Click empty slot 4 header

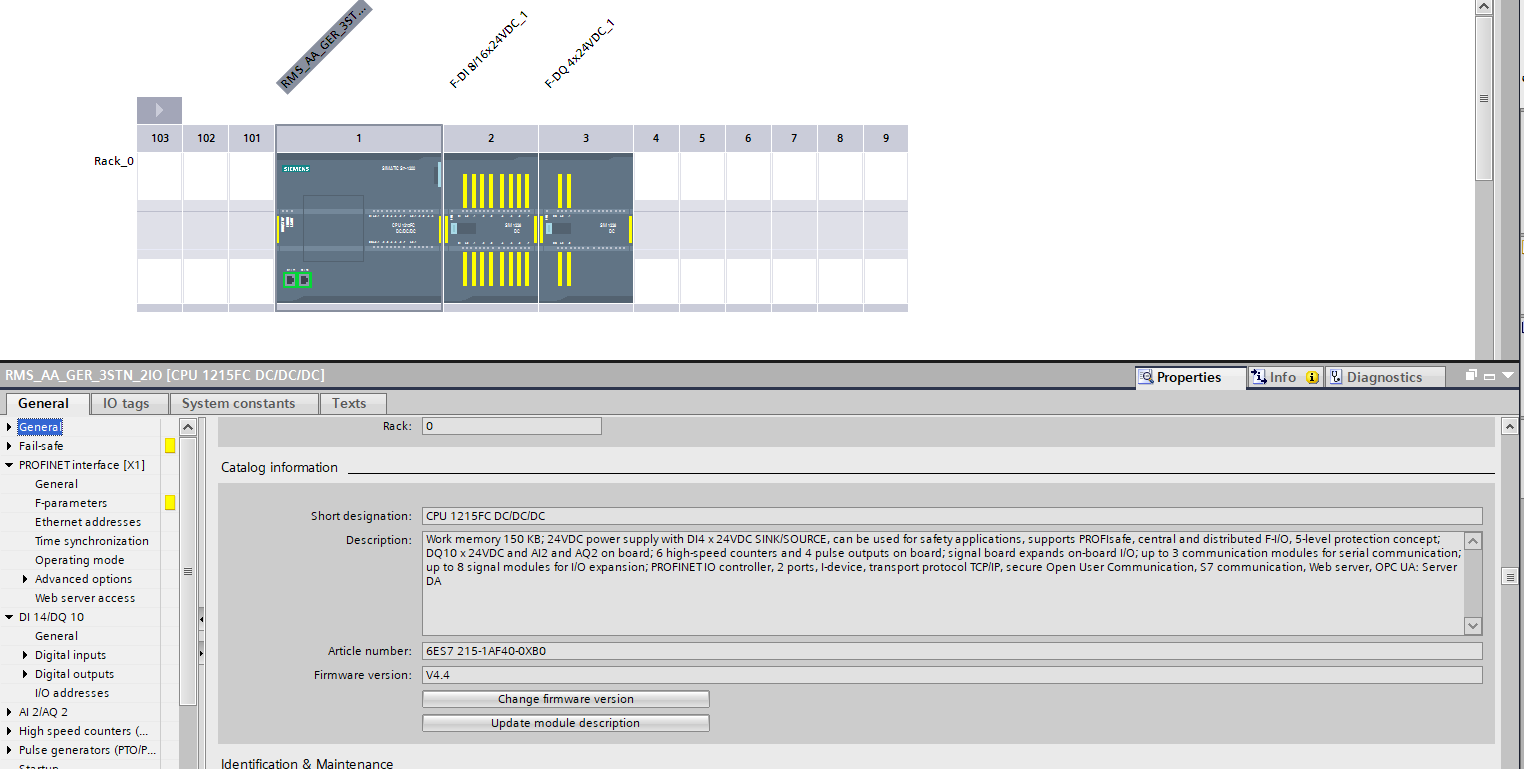(x=656, y=138)
